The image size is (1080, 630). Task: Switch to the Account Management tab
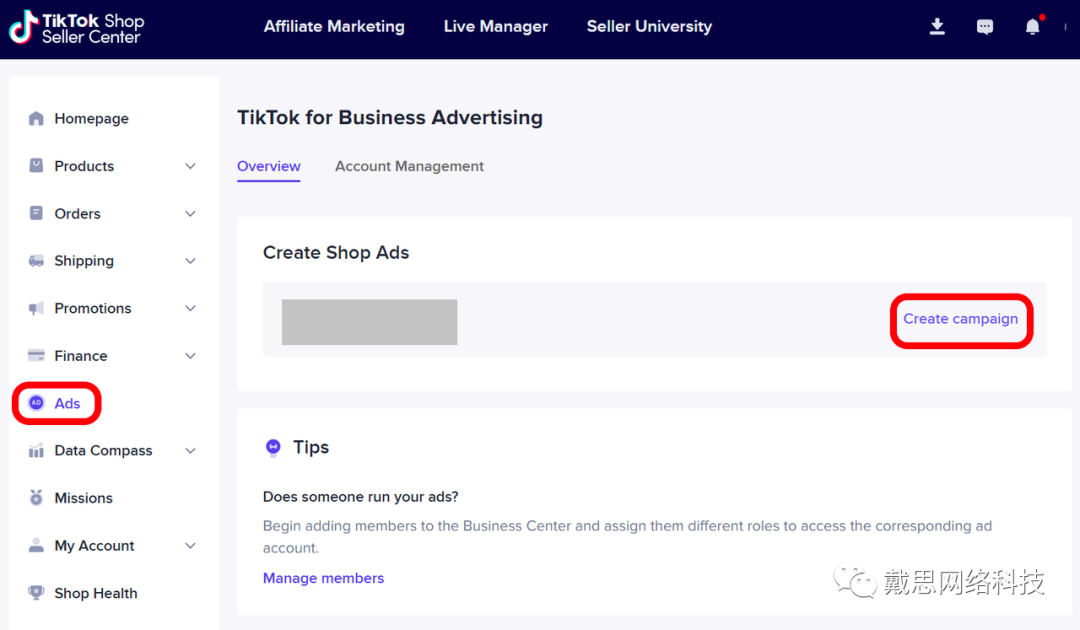click(409, 166)
